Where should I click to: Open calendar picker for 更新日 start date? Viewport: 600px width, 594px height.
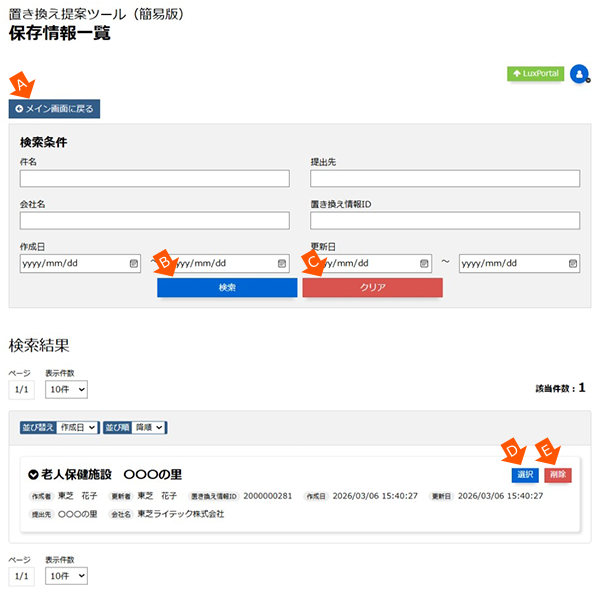click(425, 264)
